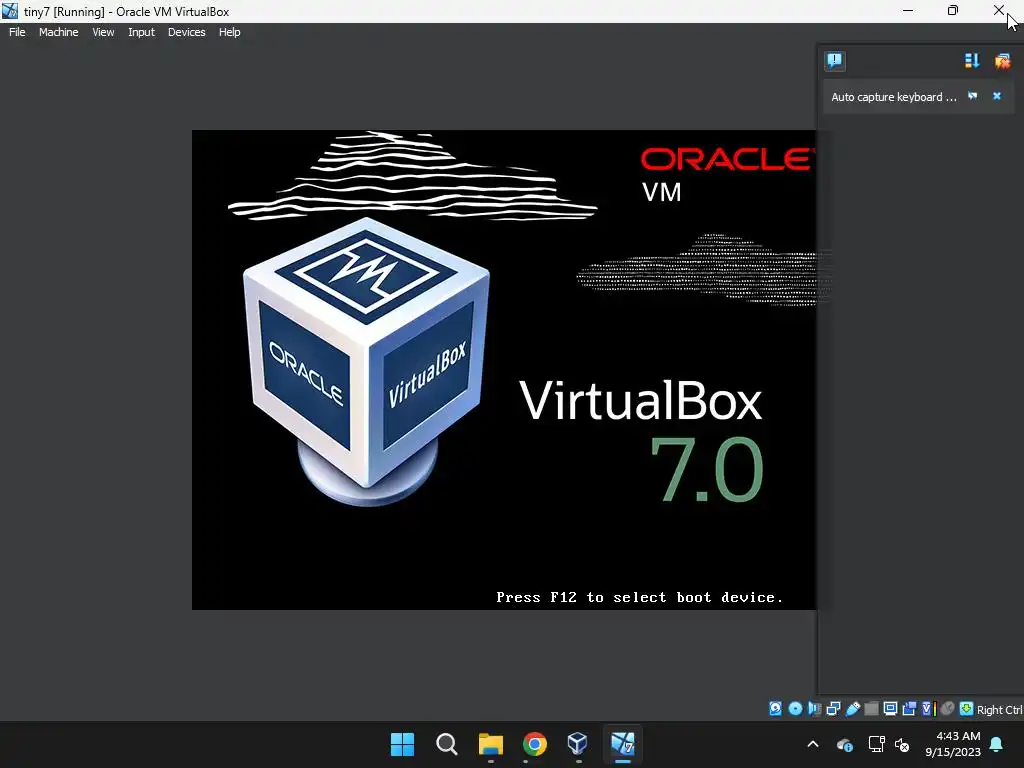The width and height of the screenshot is (1024, 768).
Task: Open the View menu
Action: coord(103,32)
